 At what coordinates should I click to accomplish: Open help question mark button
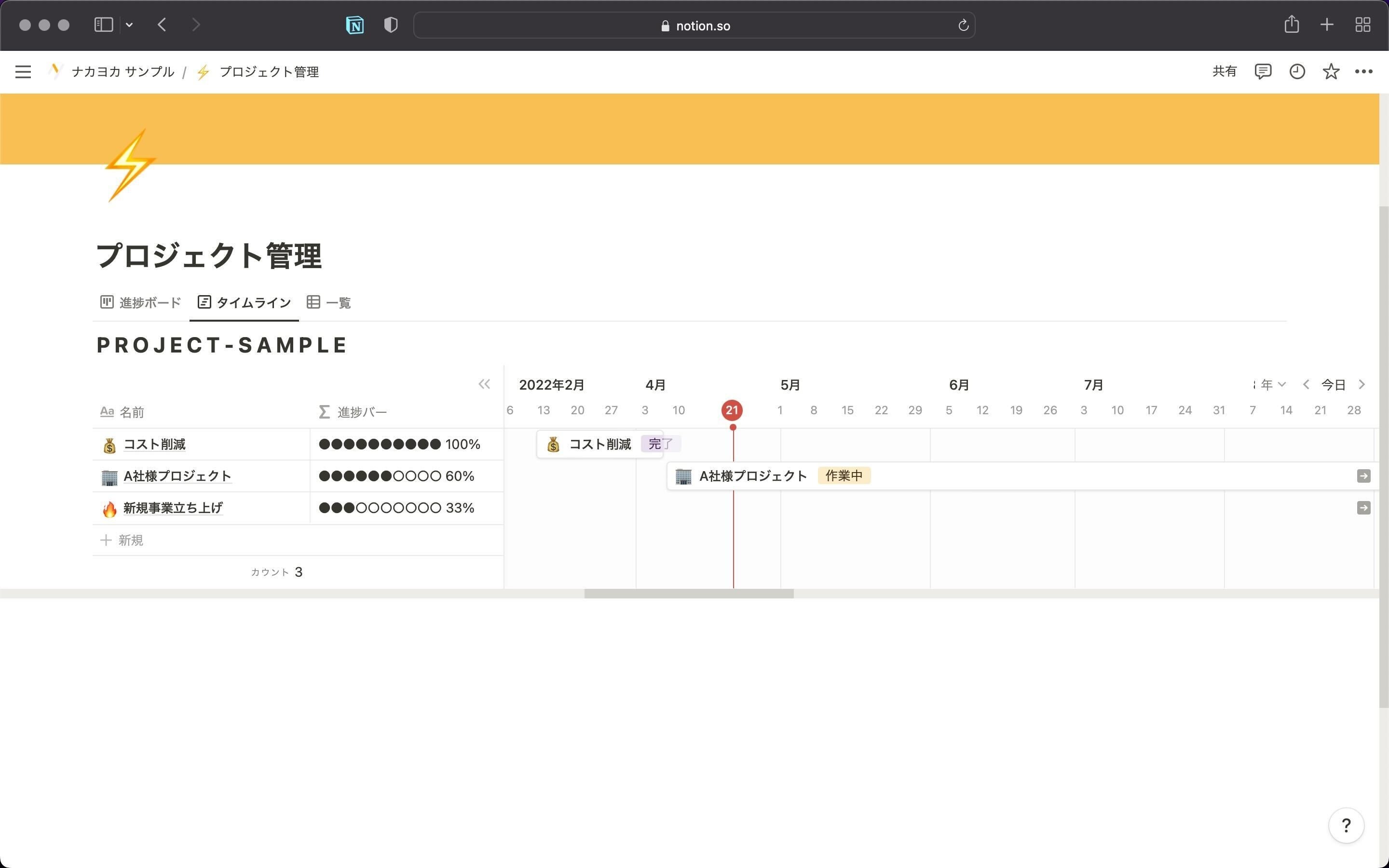(1346, 826)
